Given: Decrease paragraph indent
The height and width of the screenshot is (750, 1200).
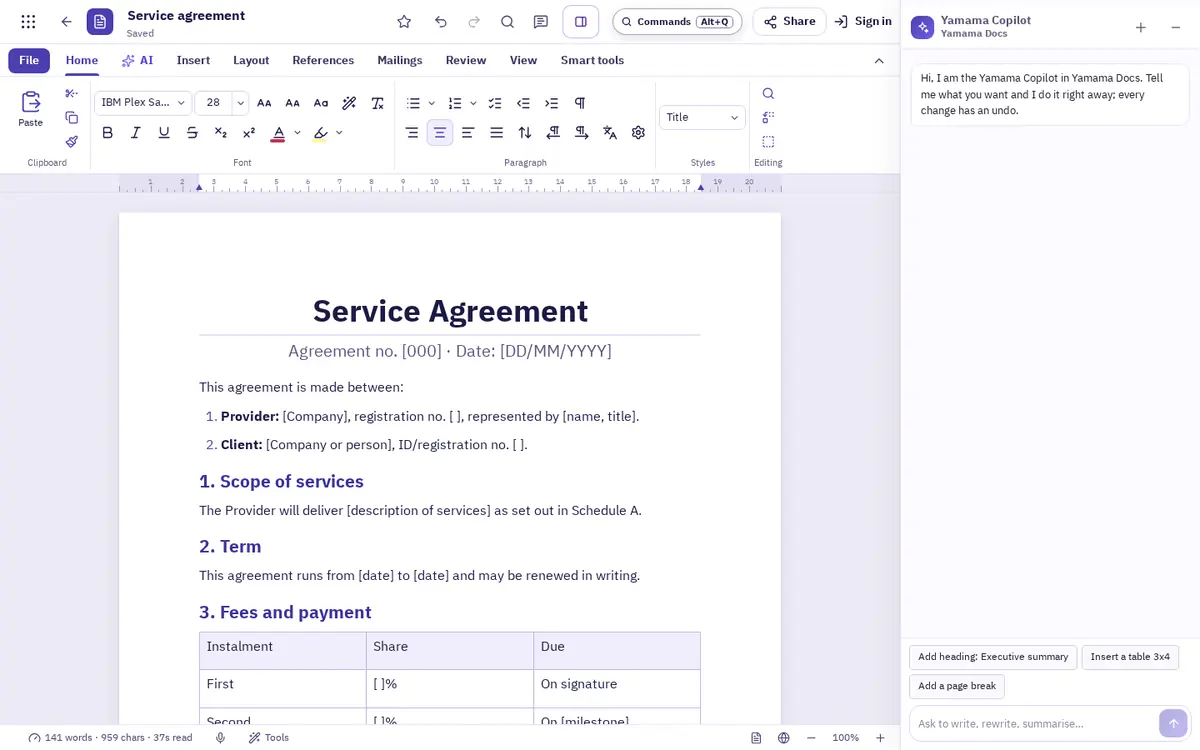Looking at the screenshot, I should [523, 103].
